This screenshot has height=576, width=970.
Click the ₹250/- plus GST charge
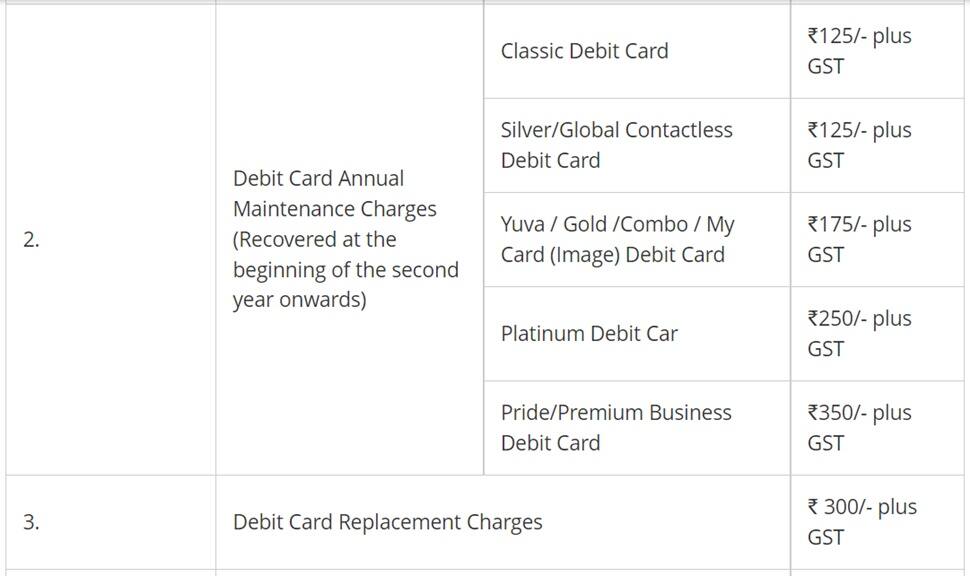point(859,334)
